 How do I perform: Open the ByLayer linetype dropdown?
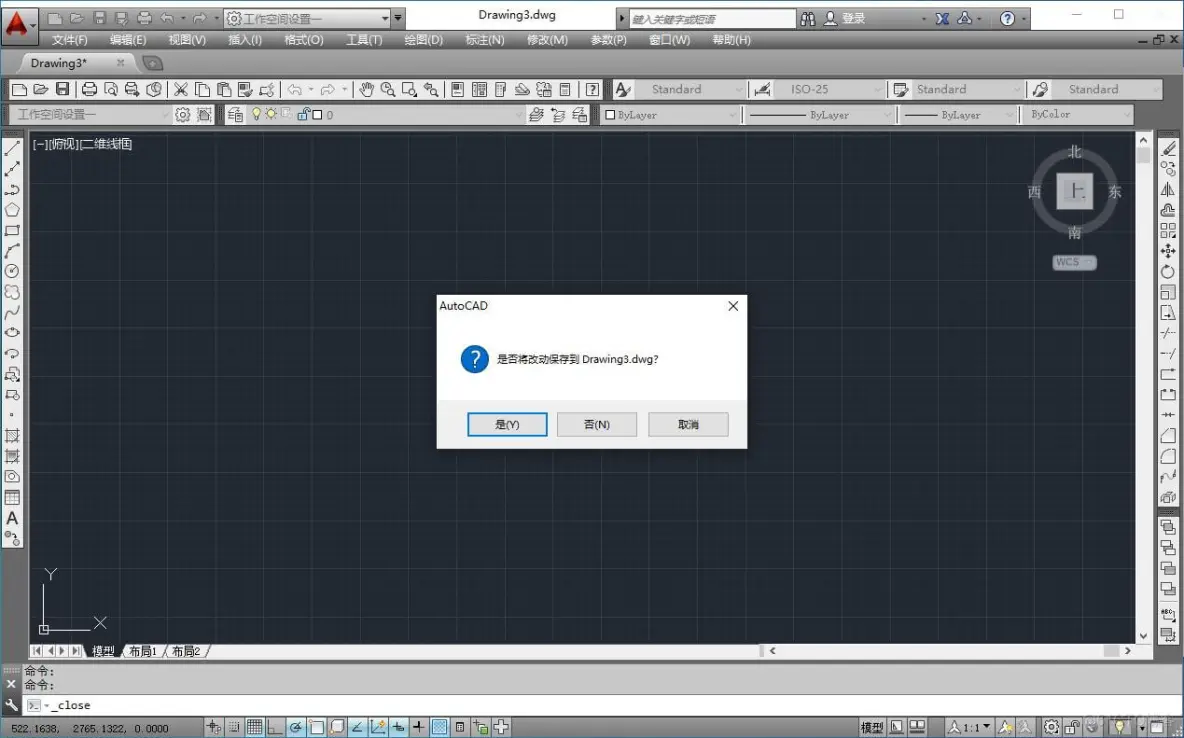click(x=820, y=115)
